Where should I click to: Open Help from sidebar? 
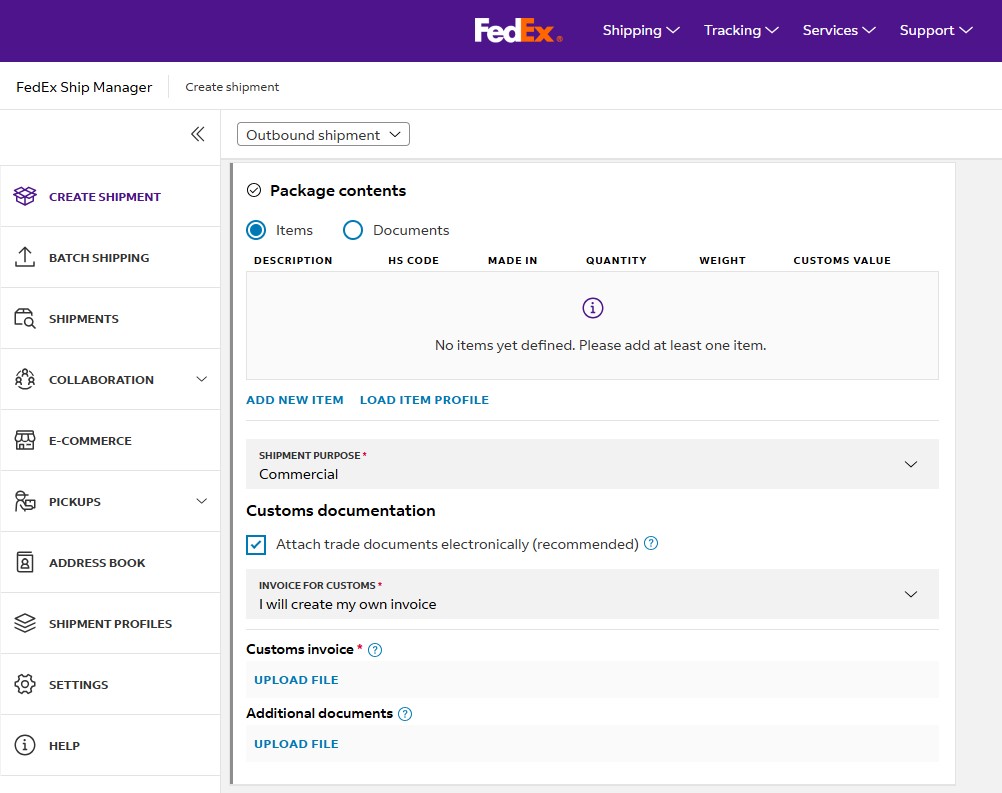pos(111,745)
